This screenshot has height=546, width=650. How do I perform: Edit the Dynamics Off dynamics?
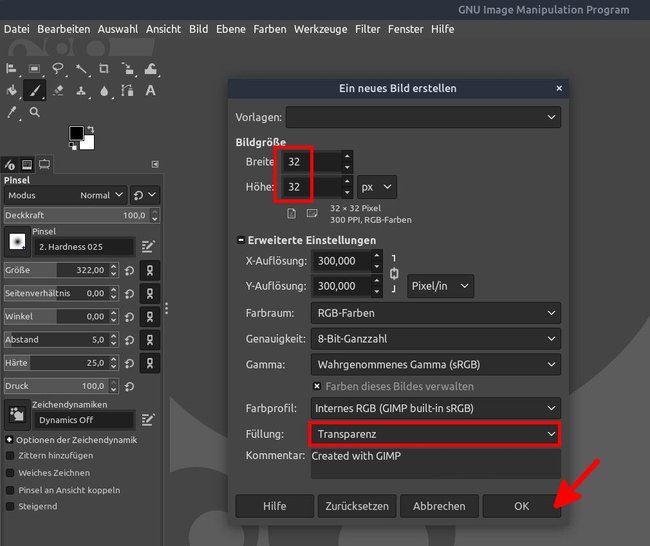(148, 420)
